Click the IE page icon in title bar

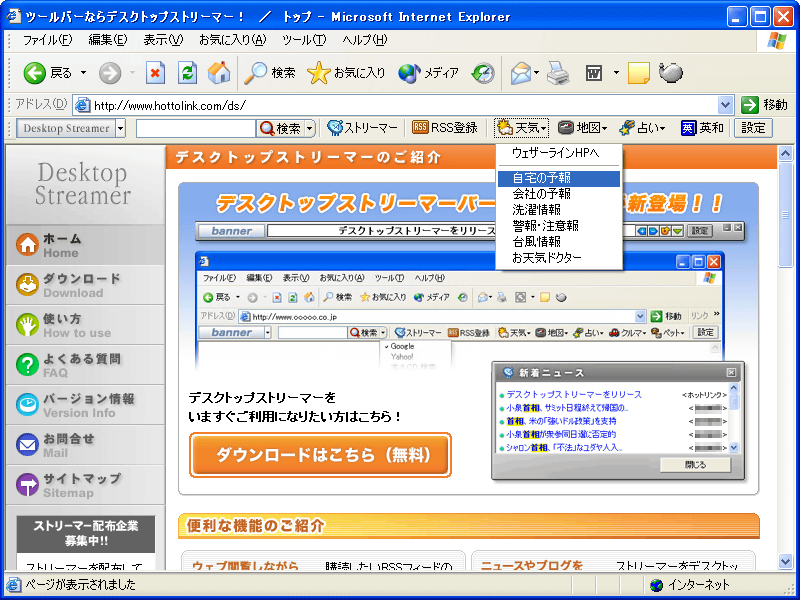point(14,17)
